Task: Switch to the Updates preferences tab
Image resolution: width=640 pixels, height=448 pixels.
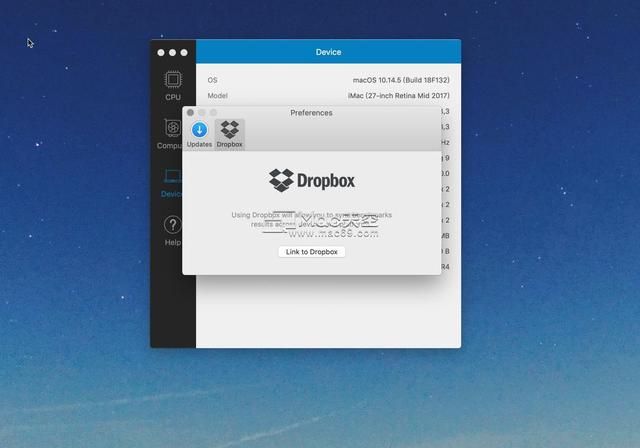Action: [x=199, y=135]
